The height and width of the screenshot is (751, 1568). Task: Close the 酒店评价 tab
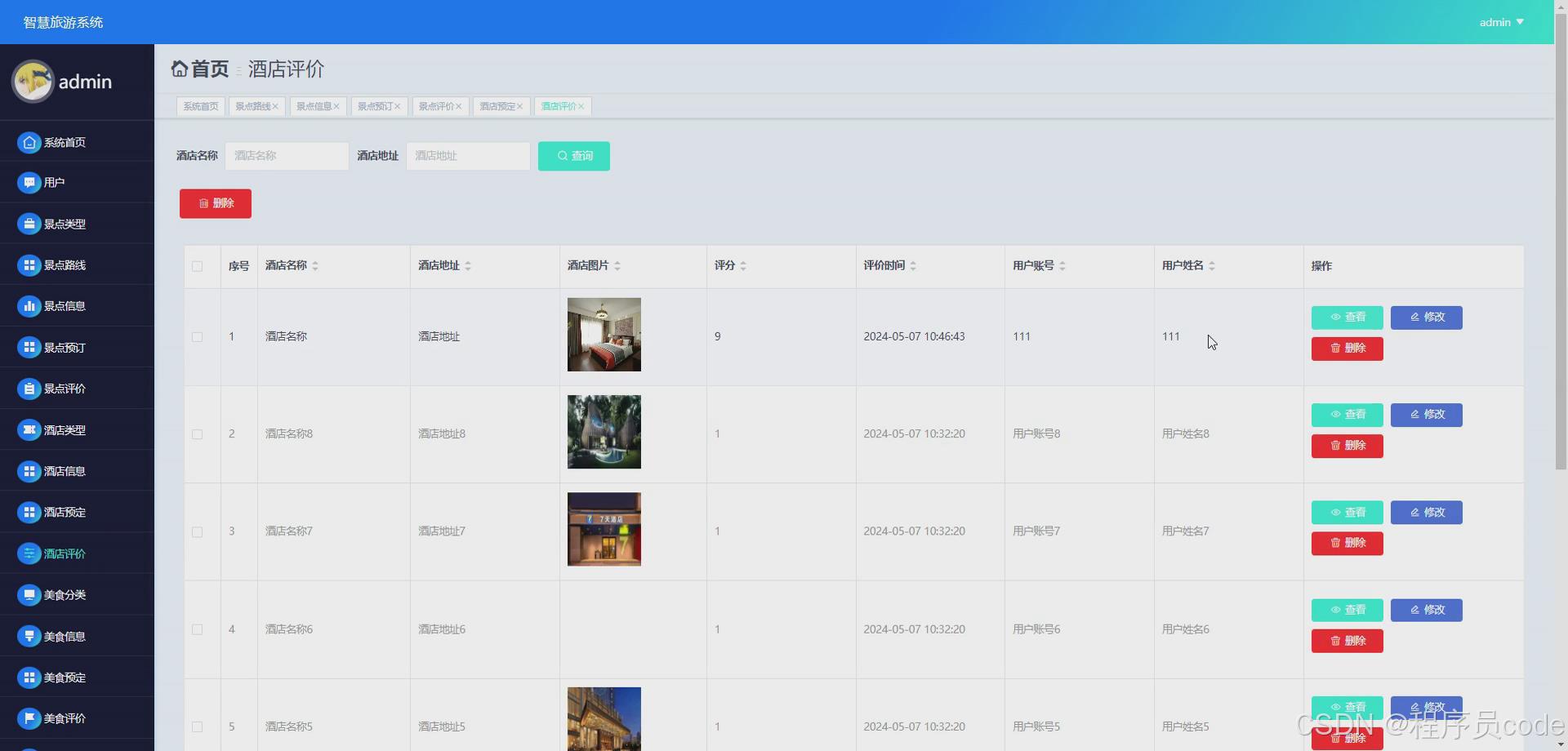point(581,106)
